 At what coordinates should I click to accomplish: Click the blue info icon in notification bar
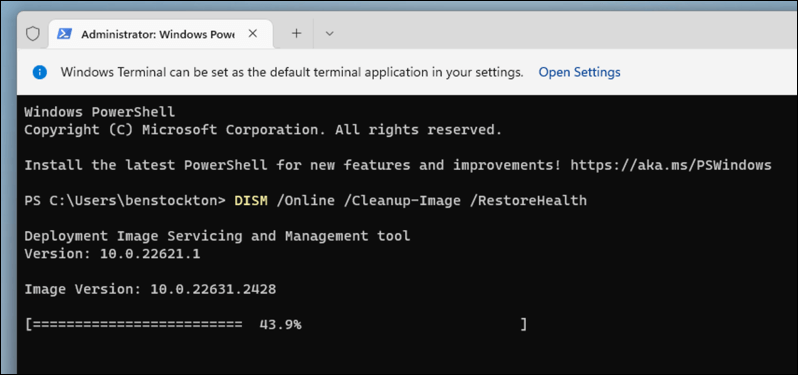point(40,72)
